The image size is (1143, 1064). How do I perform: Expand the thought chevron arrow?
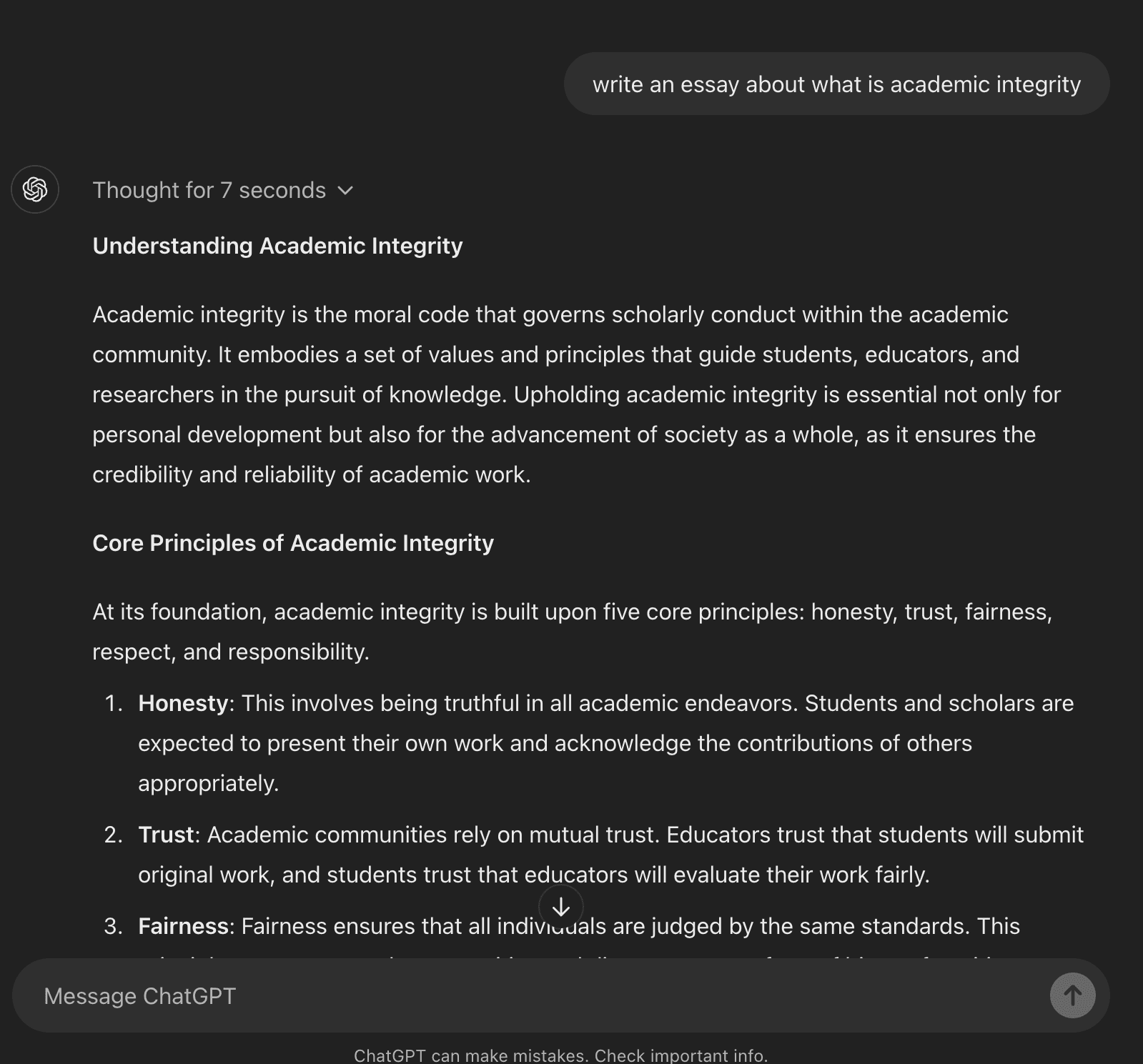click(345, 190)
